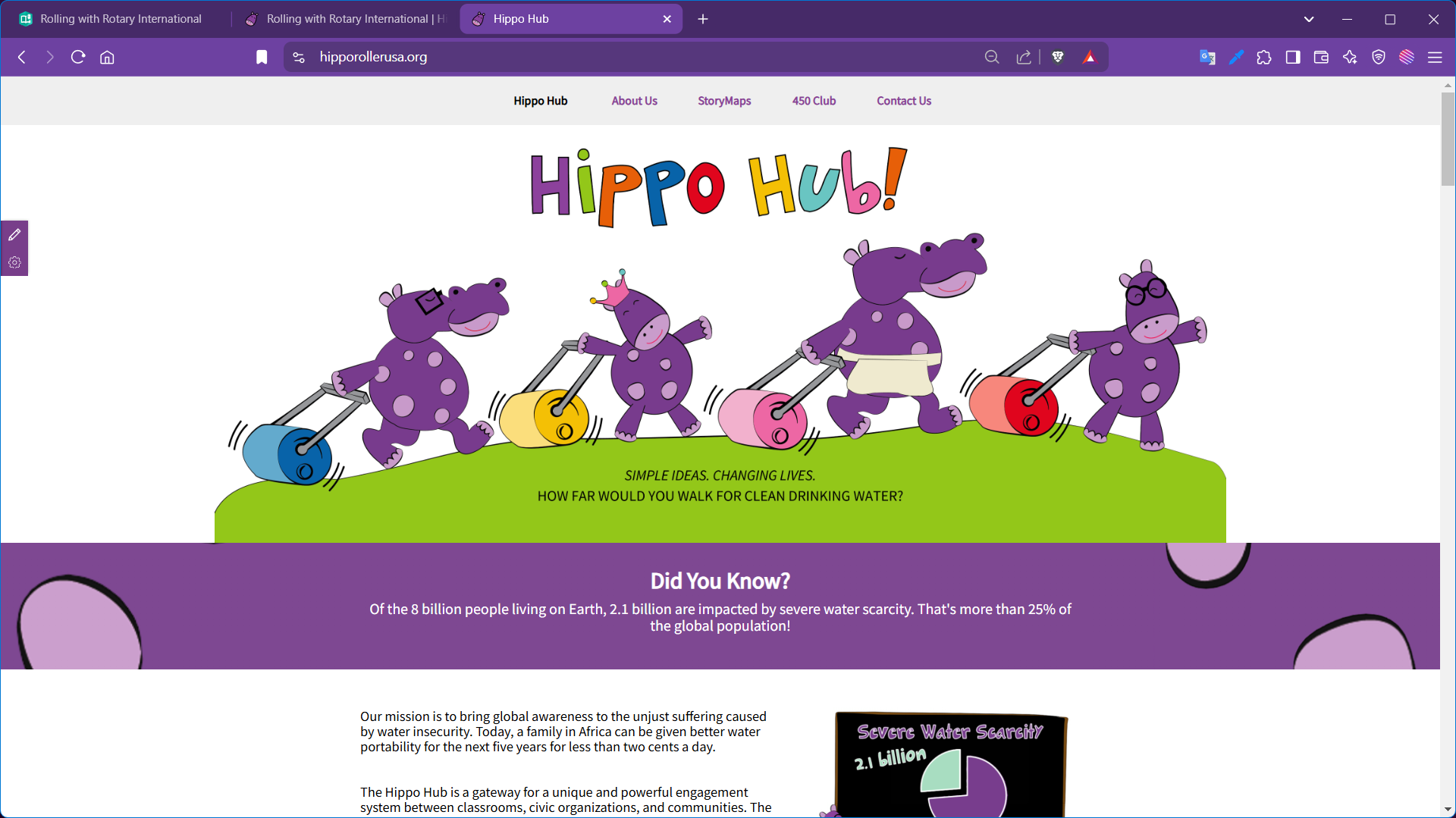Click "SIMPLE IDEAS. CHANGING LIVES." tagline

pyautogui.click(x=720, y=475)
